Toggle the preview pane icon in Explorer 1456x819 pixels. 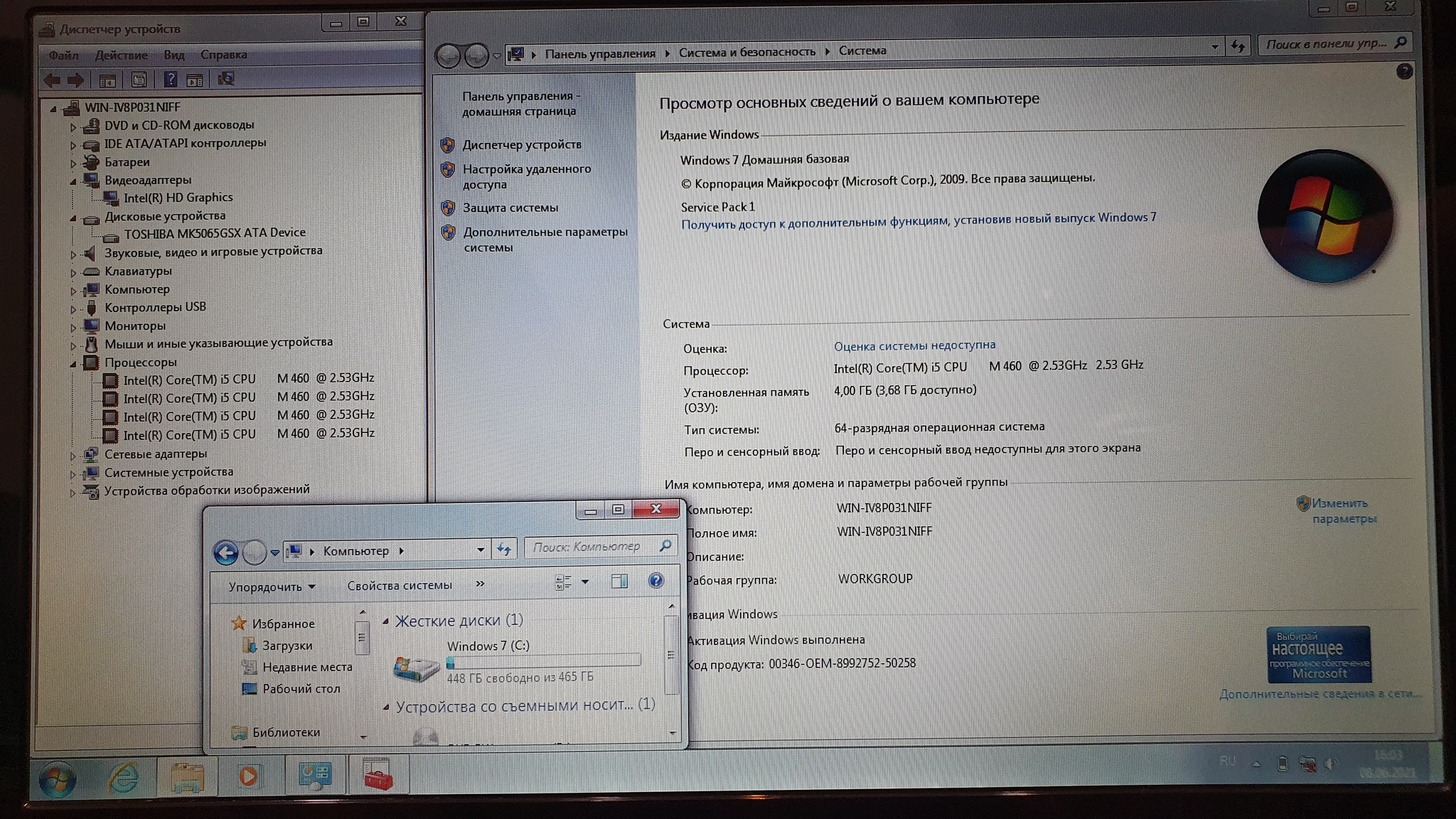(x=619, y=582)
